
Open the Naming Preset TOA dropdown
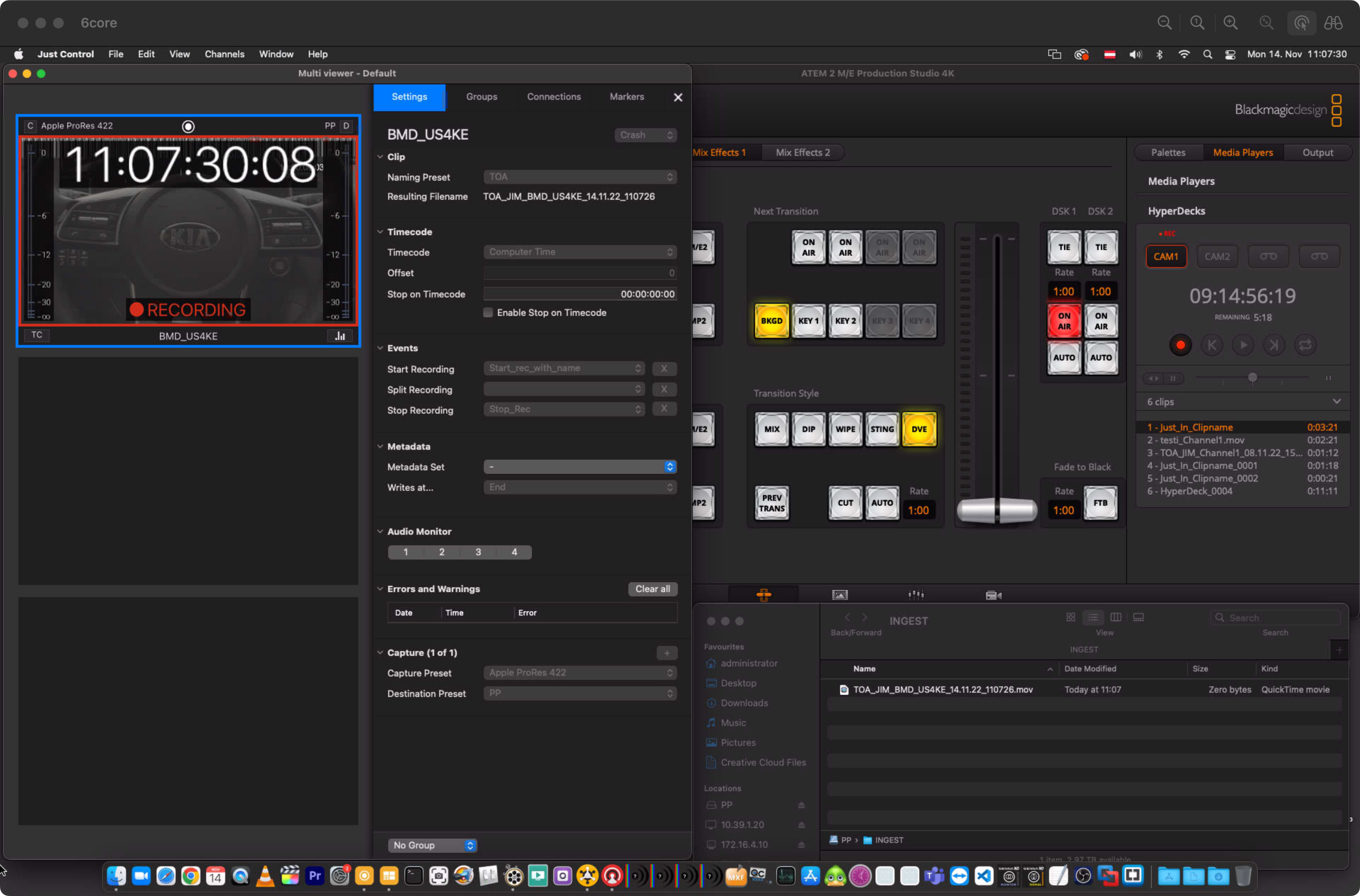(x=580, y=177)
